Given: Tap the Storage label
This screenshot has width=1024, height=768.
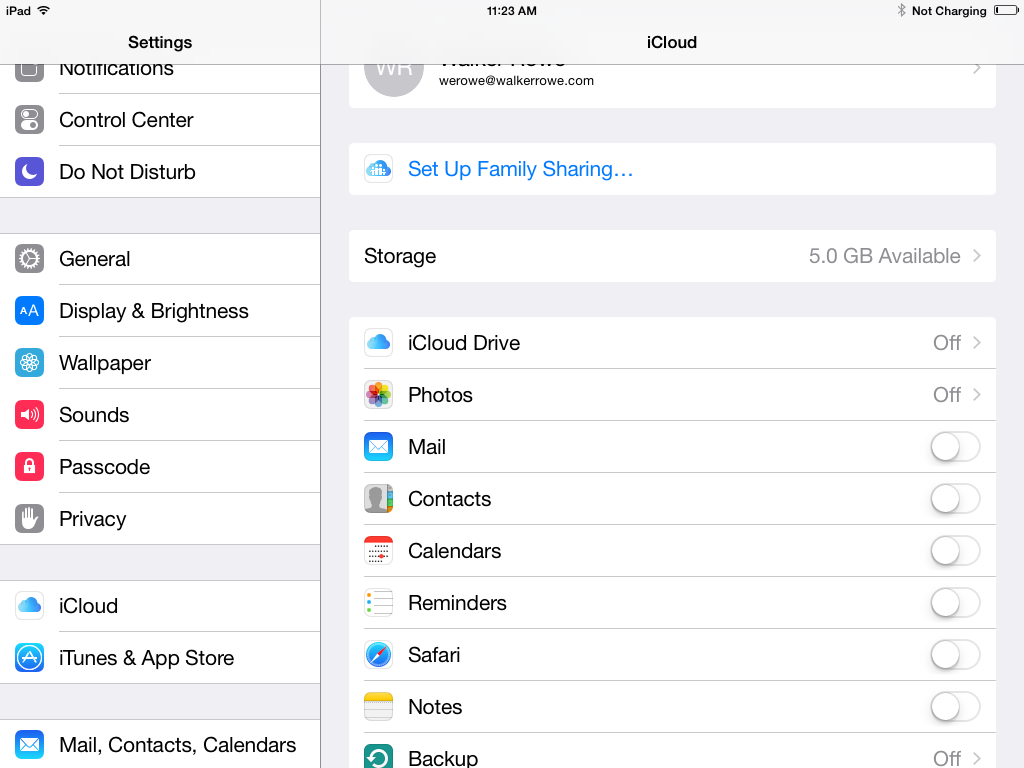Looking at the screenshot, I should pyautogui.click(x=400, y=256).
